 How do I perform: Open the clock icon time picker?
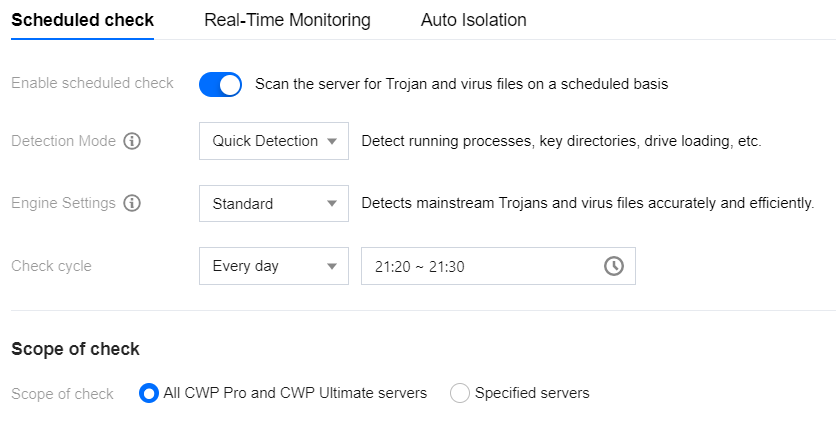pyautogui.click(x=614, y=265)
